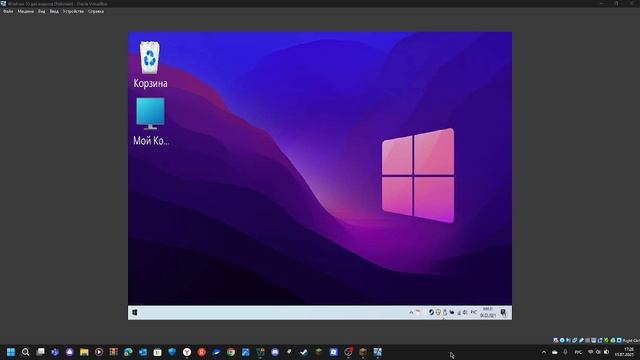Open File Explorer from host taskbar
Screen dimensions: 640x360
tap(84, 352)
